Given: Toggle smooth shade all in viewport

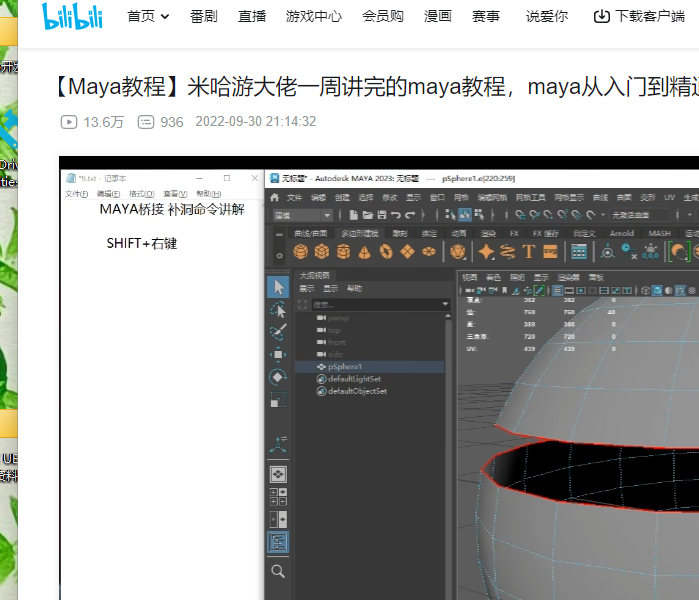Looking at the screenshot, I should point(657,291).
